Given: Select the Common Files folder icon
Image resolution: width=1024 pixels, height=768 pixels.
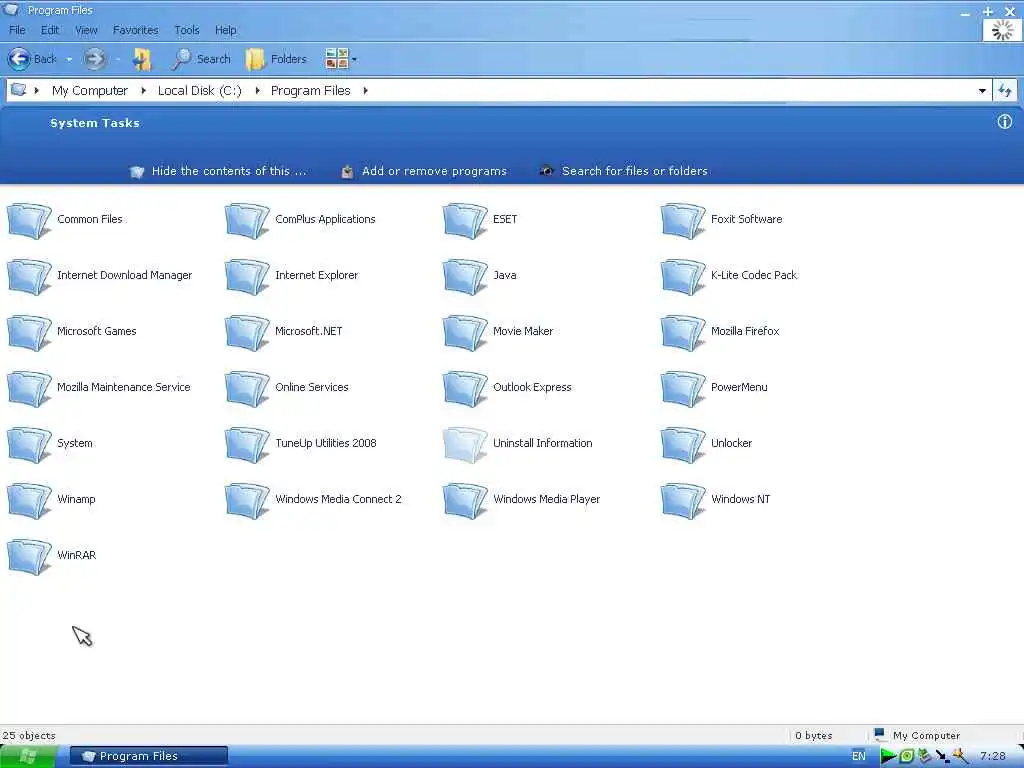Looking at the screenshot, I should click(x=29, y=220).
